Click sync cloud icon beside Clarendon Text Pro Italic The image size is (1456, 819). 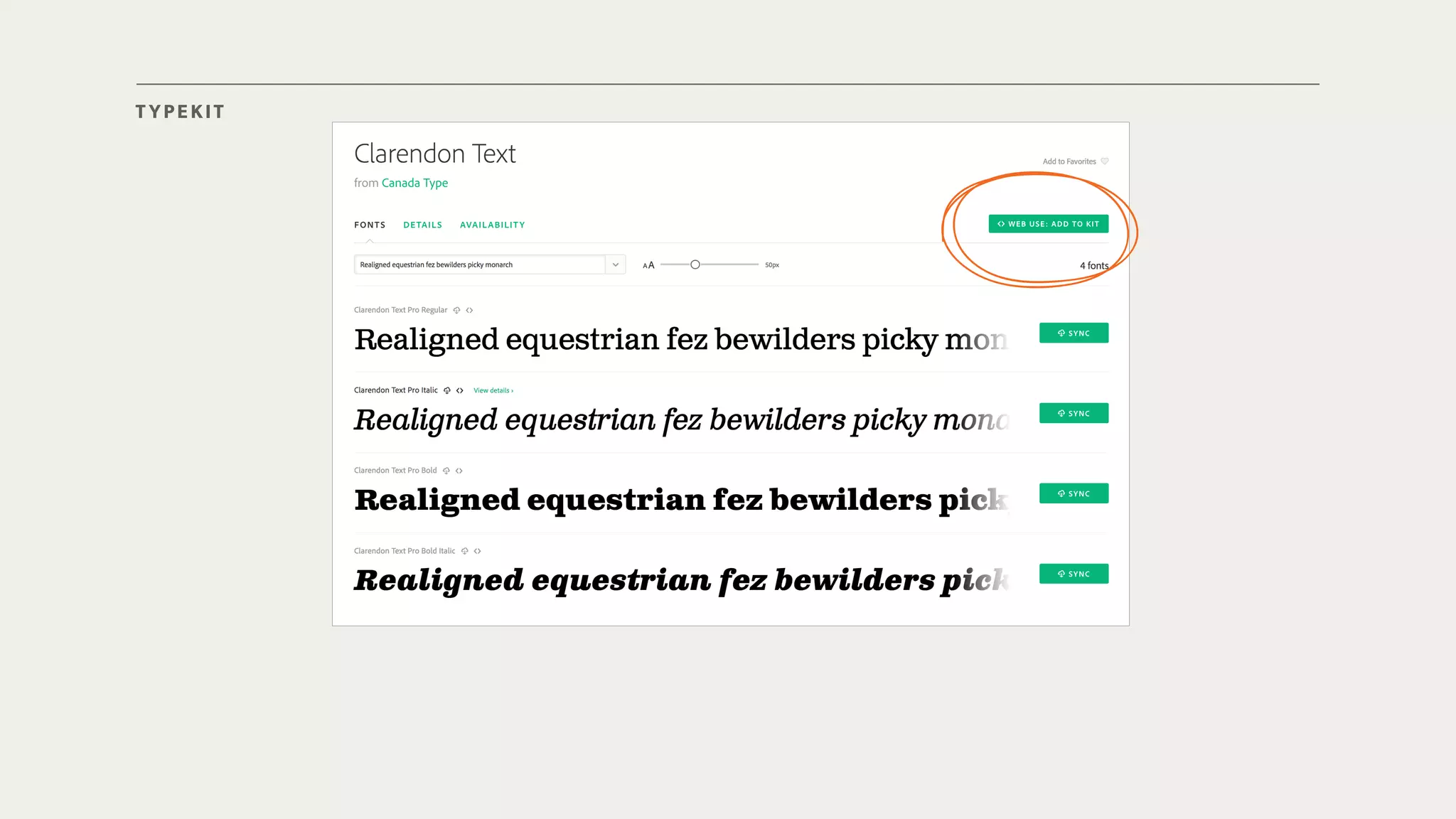(447, 390)
